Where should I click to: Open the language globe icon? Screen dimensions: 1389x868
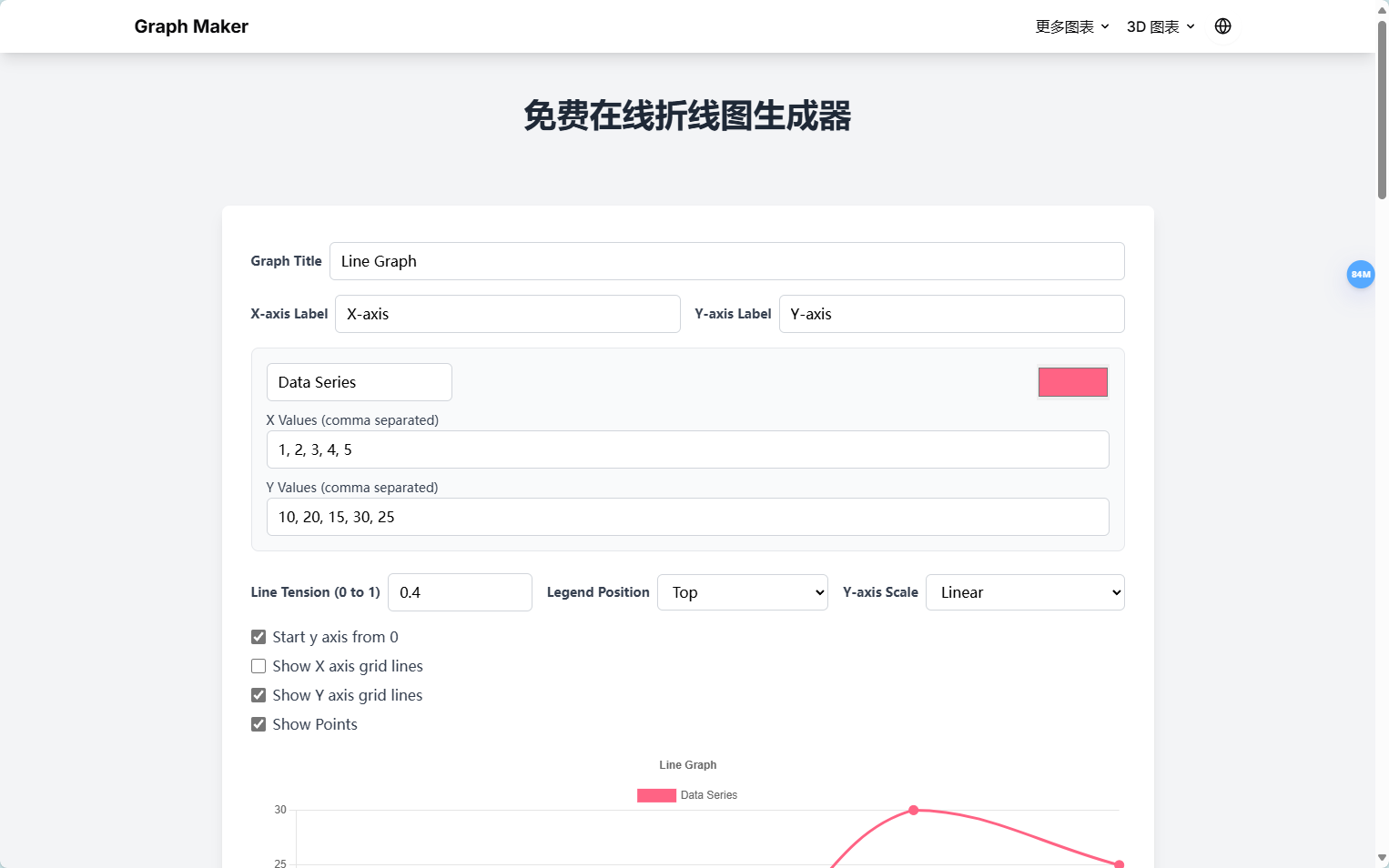pos(1222,26)
